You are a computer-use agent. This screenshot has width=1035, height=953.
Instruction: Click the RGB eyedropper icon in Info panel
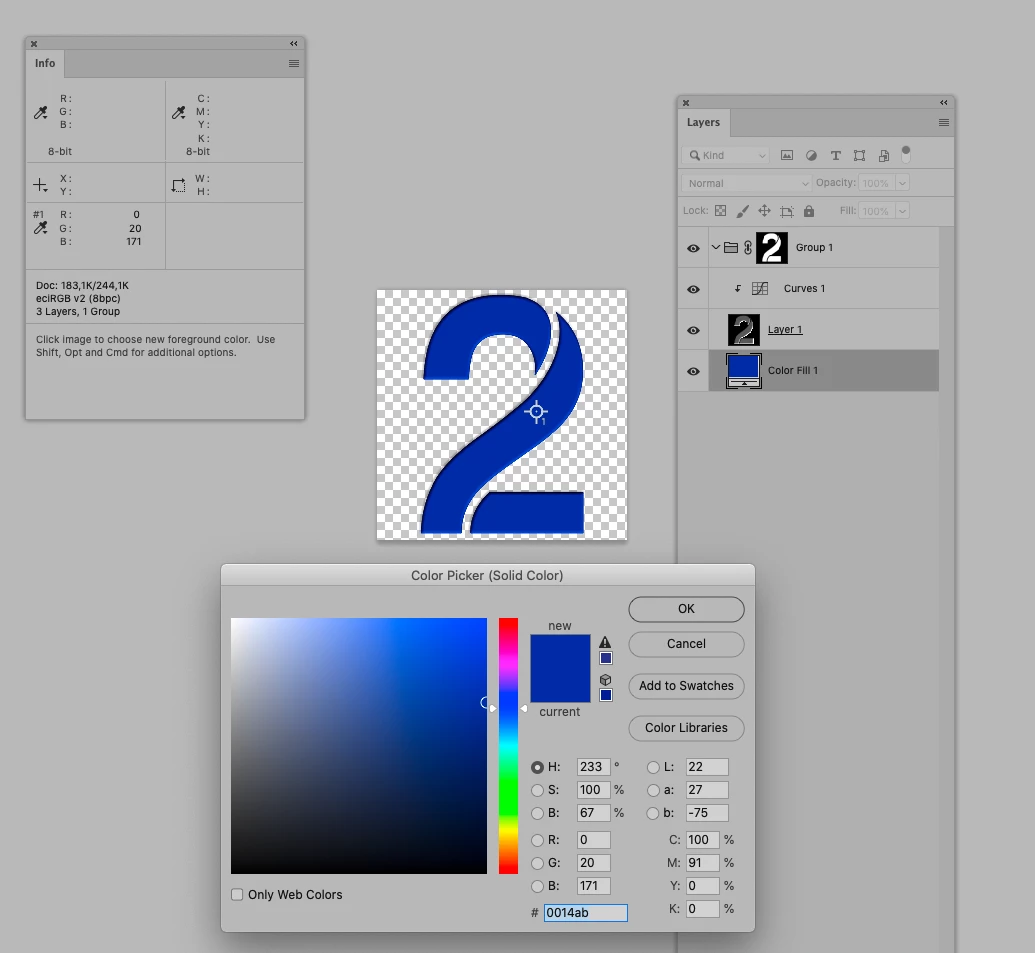pos(40,113)
